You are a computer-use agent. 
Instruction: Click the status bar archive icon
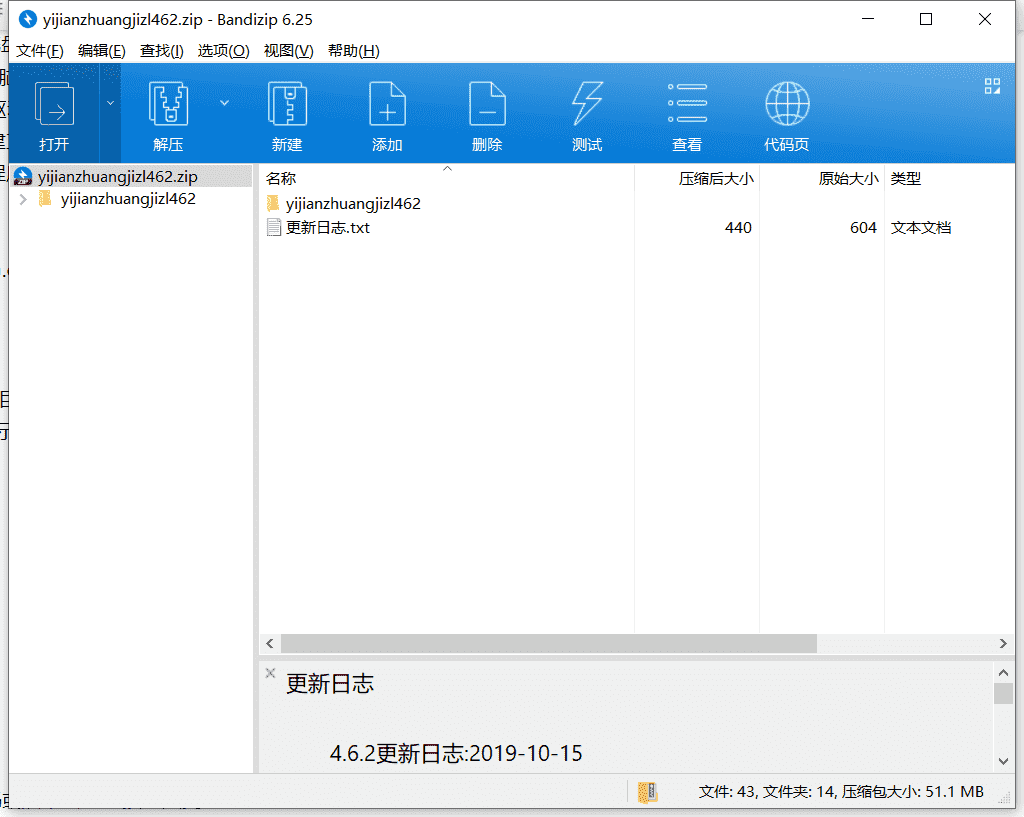click(x=647, y=792)
